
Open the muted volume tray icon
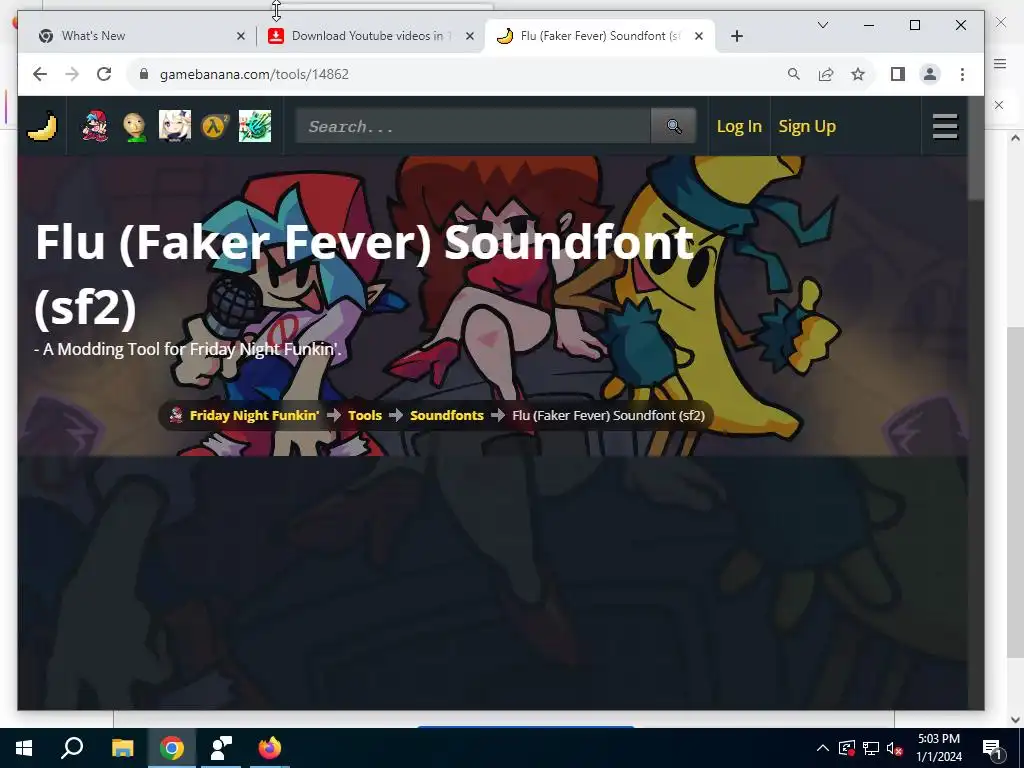(x=895, y=748)
